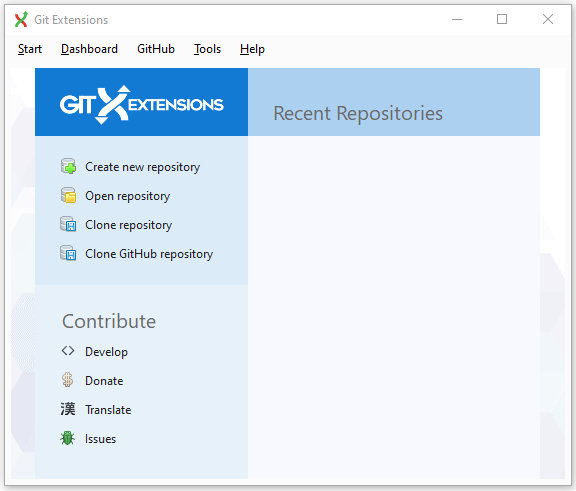Select the Create new repository link
This screenshot has height=491, width=576.
143,167
